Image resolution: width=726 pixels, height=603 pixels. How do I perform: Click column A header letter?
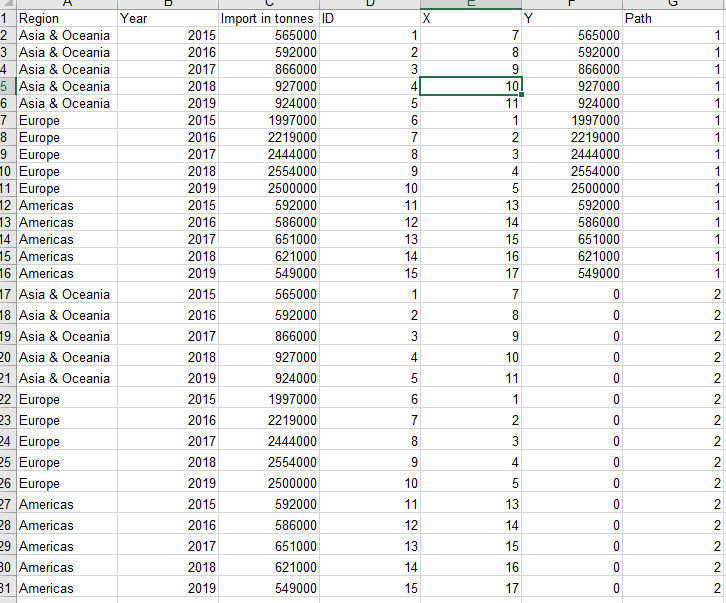64,3
